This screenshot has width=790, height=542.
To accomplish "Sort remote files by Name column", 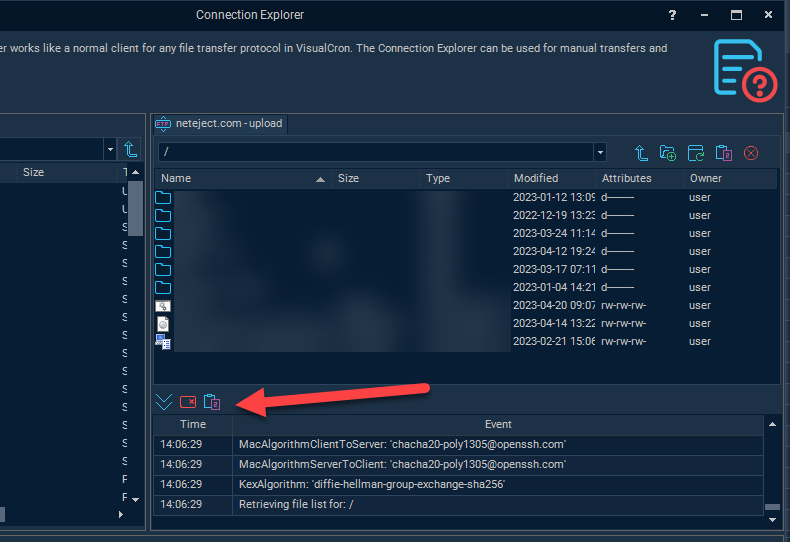I will 240,178.
